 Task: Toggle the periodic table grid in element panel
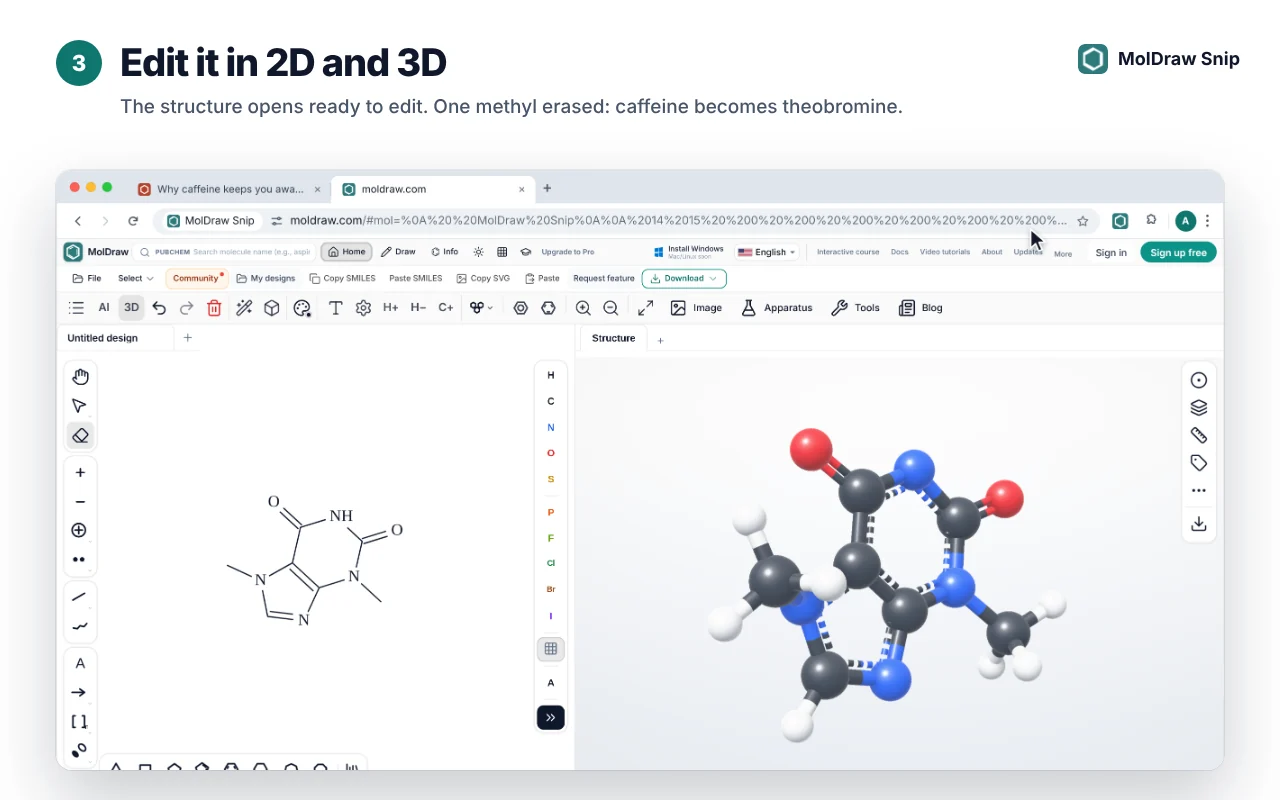[x=550, y=649]
